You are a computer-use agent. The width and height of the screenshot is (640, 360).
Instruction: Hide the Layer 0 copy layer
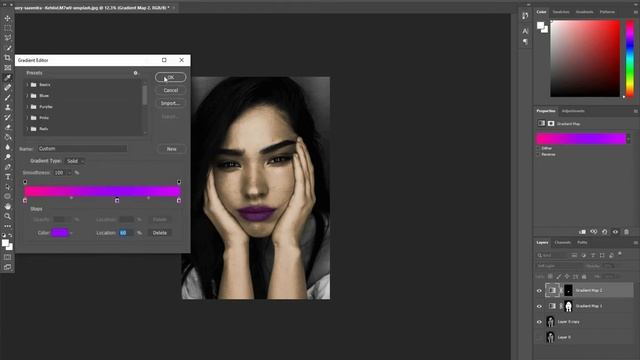[x=539, y=322]
